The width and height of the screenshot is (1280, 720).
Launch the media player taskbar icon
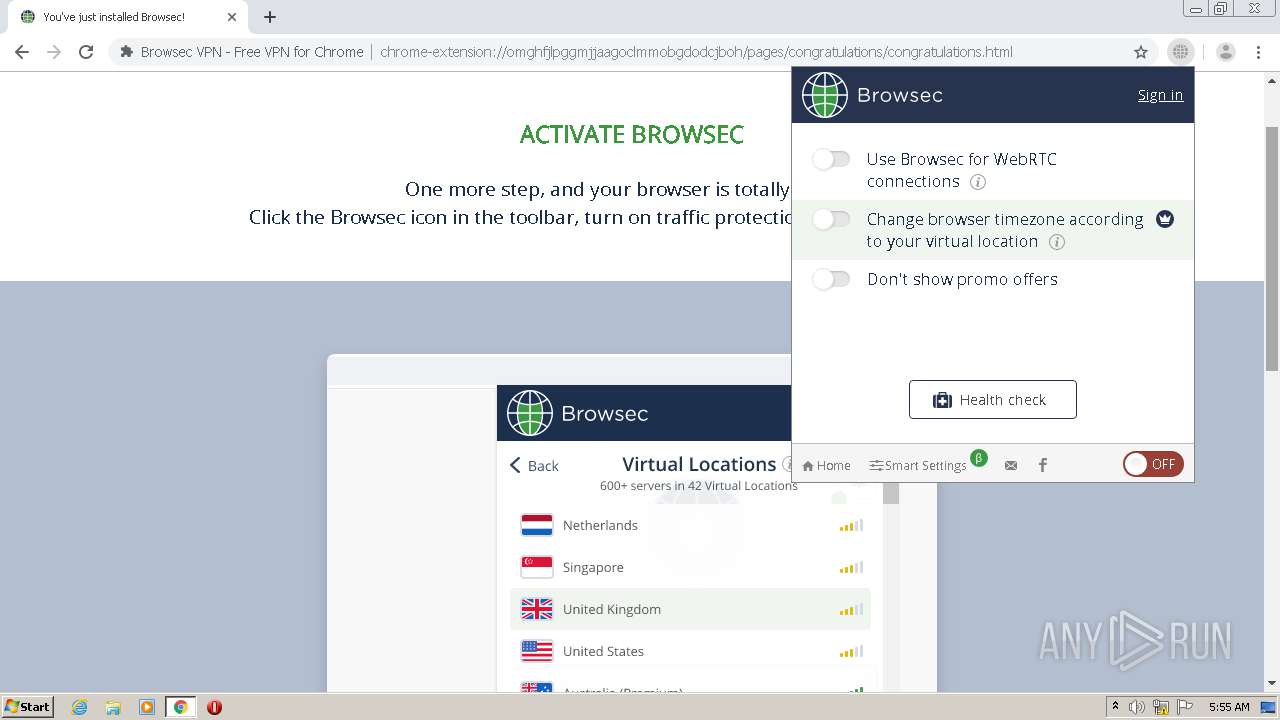coord(147,707)
